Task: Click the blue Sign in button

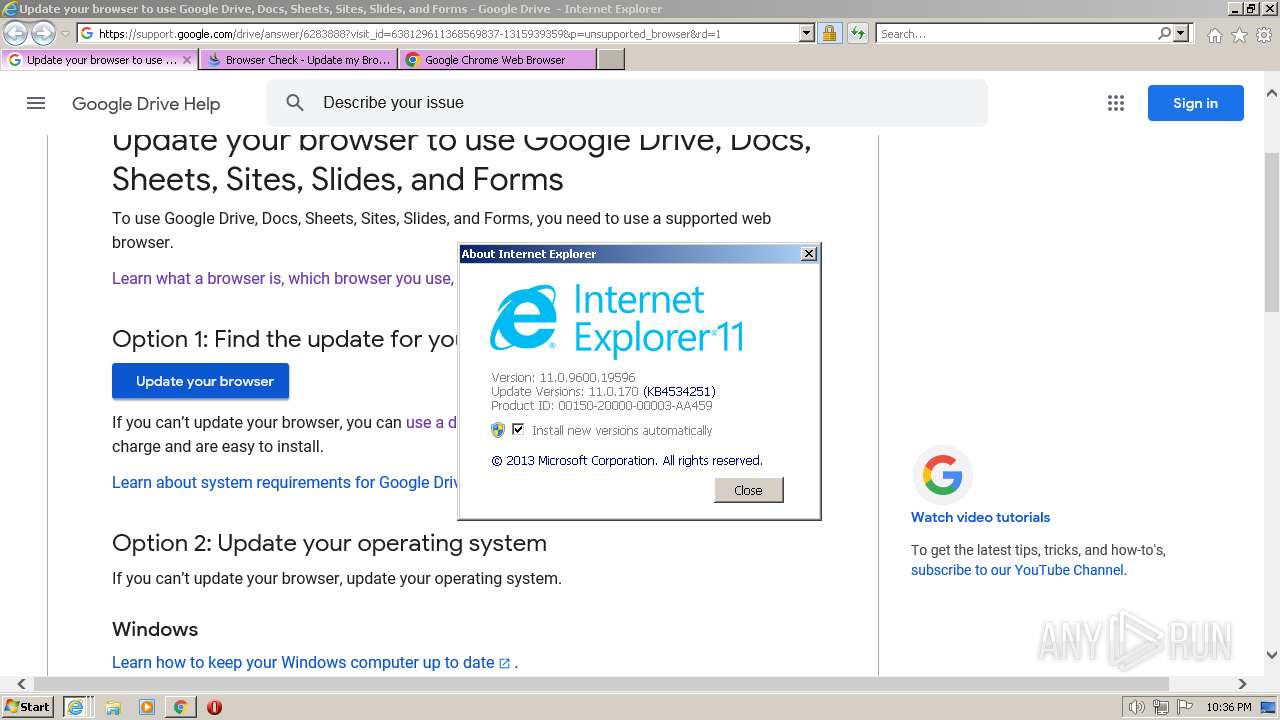Action: 1195,103
